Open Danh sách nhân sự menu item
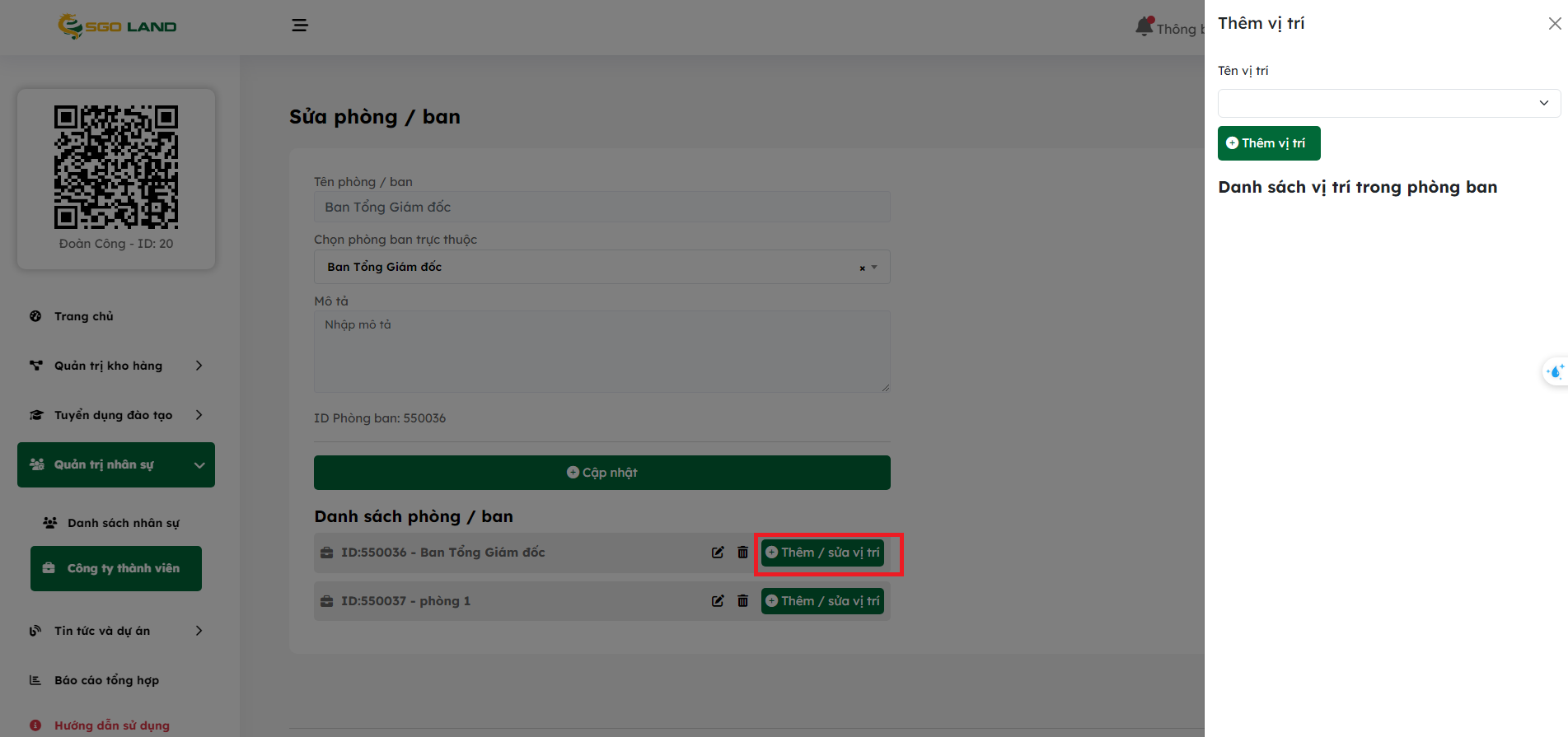 point(123,523)
